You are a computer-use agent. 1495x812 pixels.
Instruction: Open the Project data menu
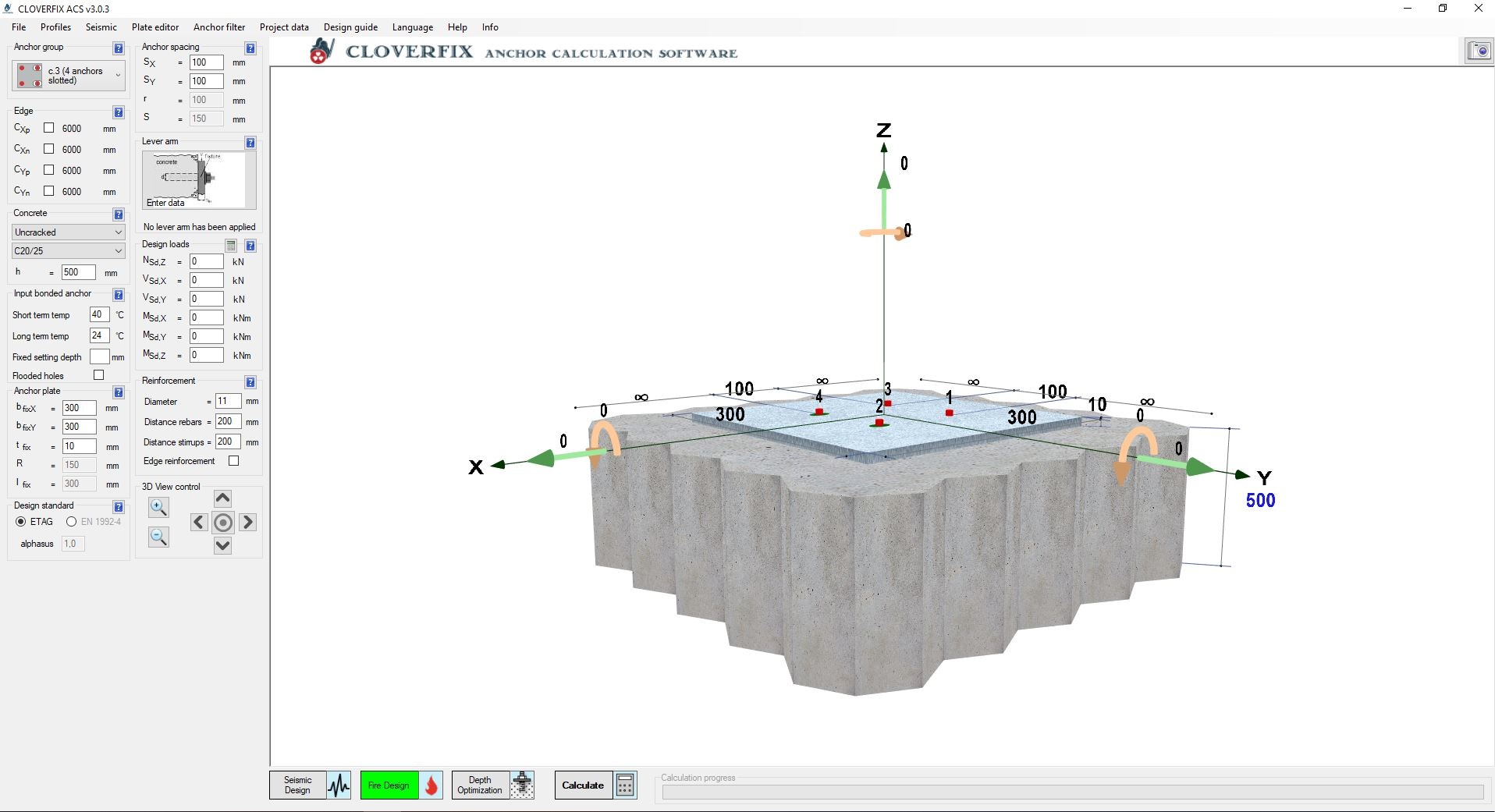(284, 27)
